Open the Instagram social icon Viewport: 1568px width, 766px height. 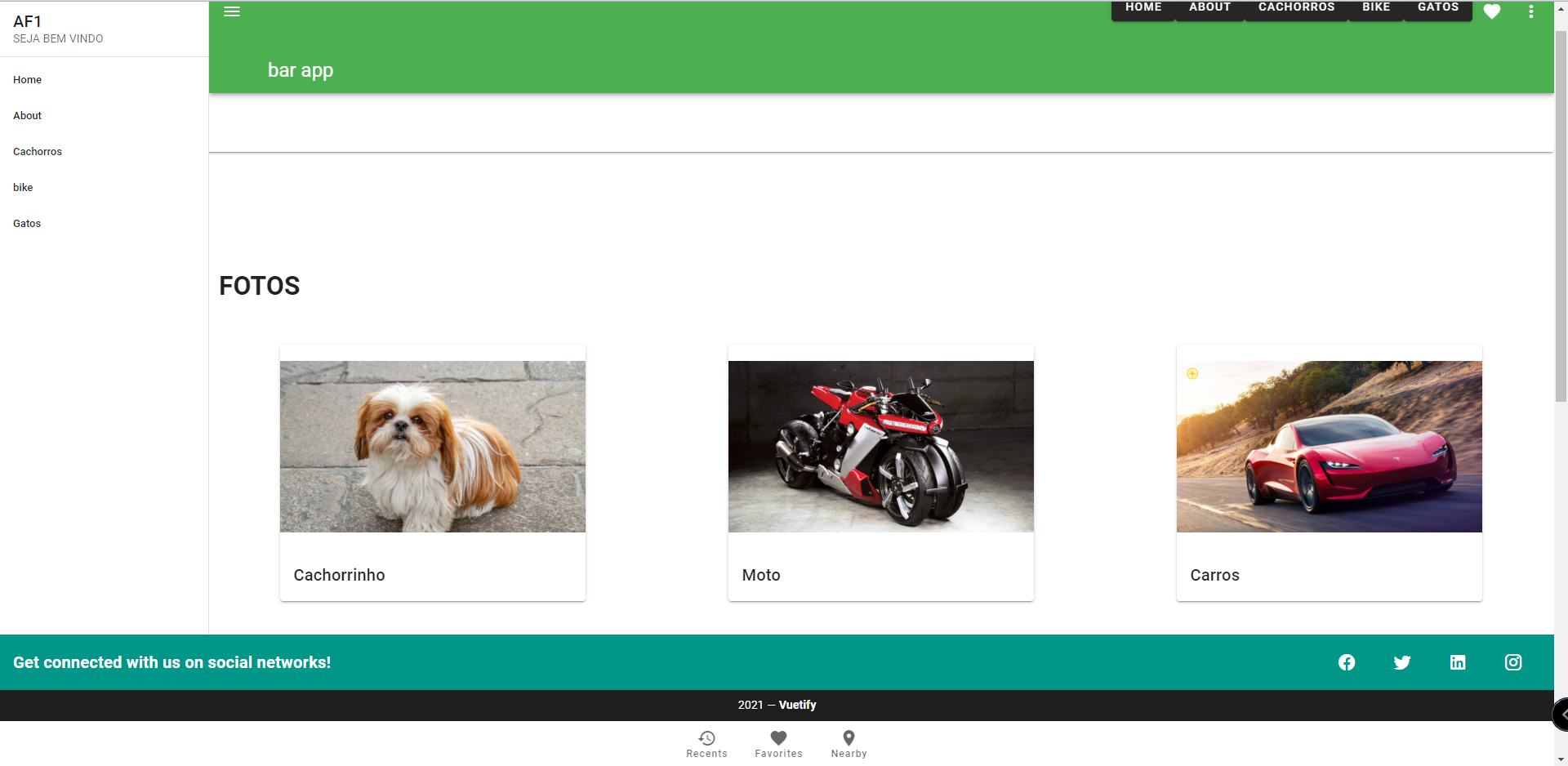click(1513, 662)
